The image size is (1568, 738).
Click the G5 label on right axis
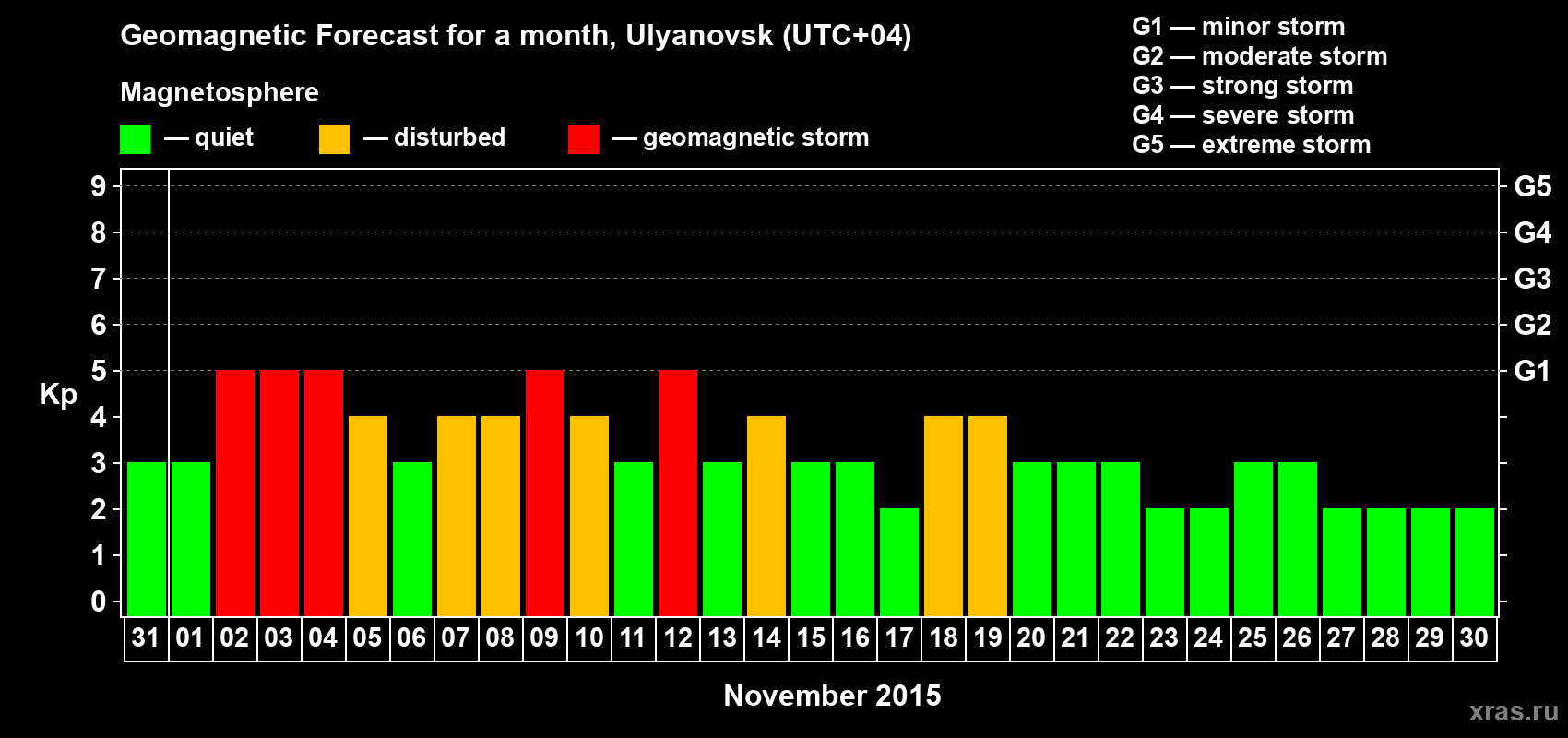[1532, 186]
